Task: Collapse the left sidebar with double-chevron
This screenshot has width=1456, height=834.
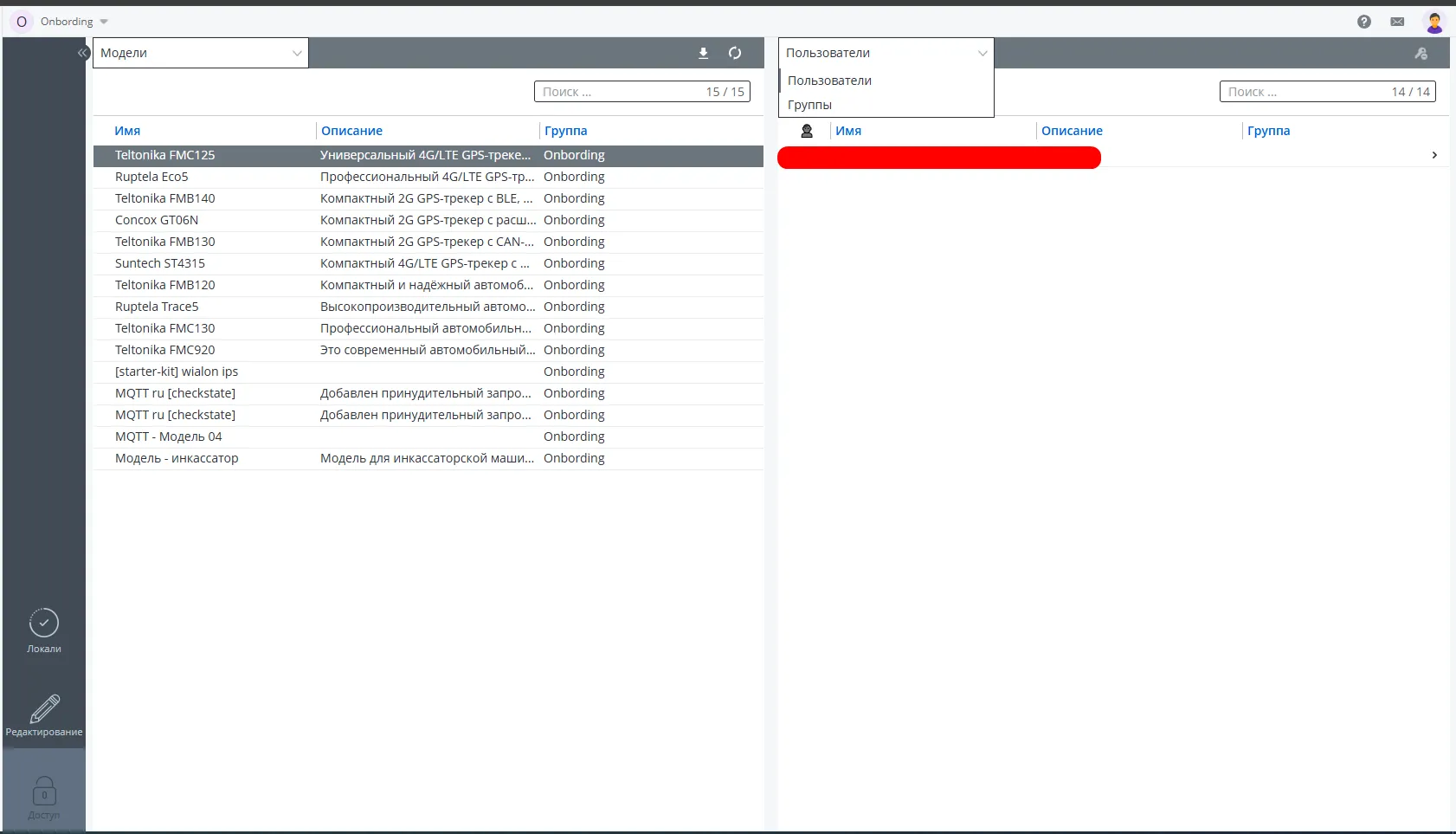Action: coord(82,53)
